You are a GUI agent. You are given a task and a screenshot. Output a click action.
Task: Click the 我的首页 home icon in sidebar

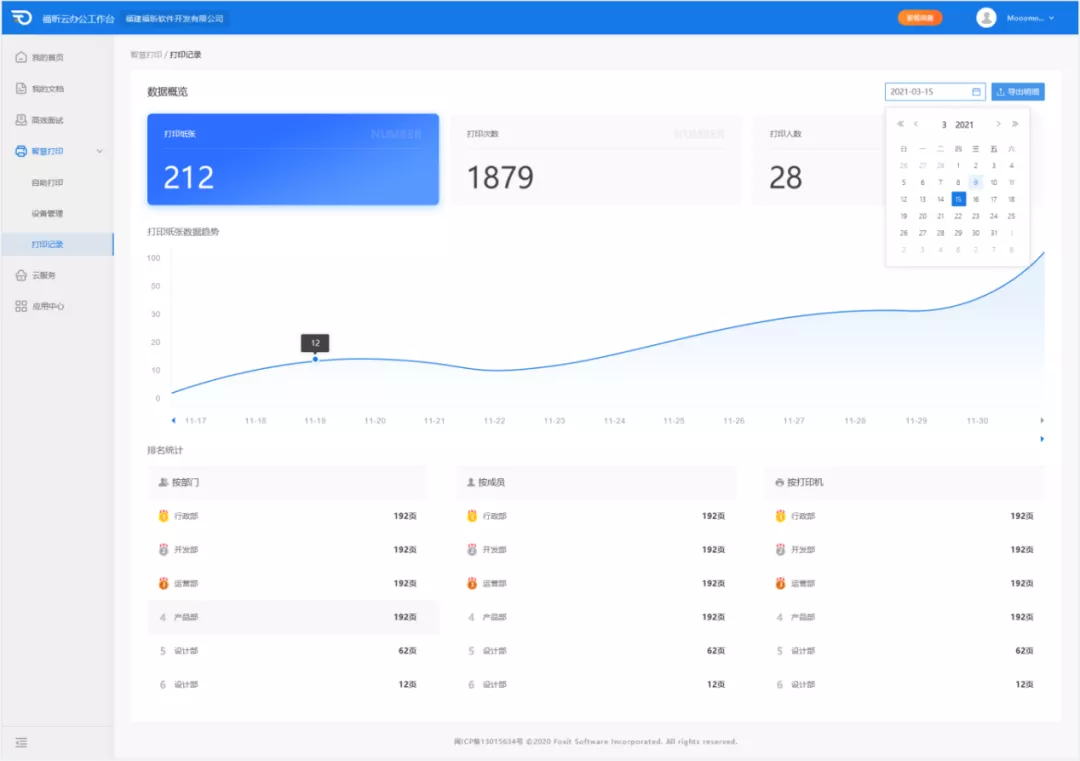point(21,58)
